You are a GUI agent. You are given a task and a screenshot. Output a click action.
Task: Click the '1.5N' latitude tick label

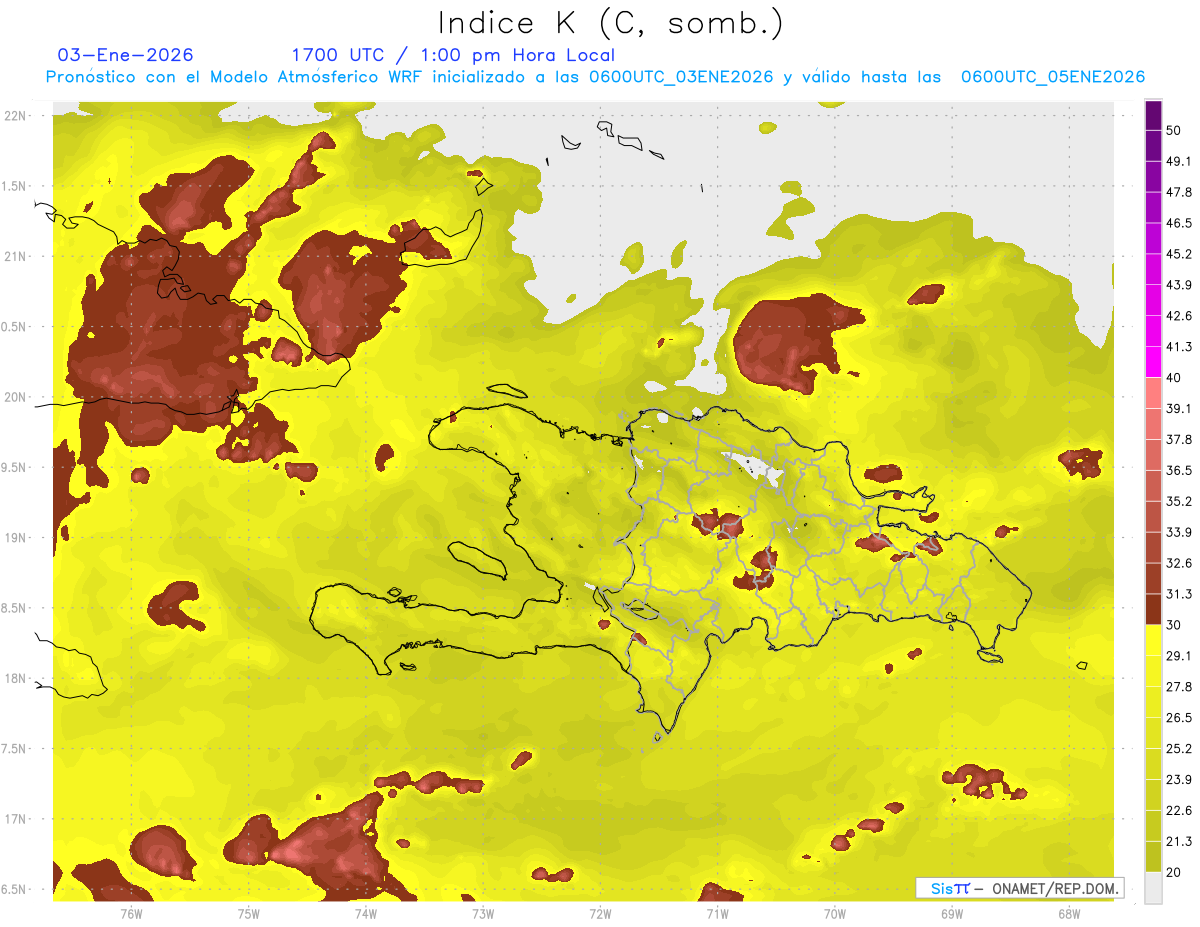[x=15, y=186]
